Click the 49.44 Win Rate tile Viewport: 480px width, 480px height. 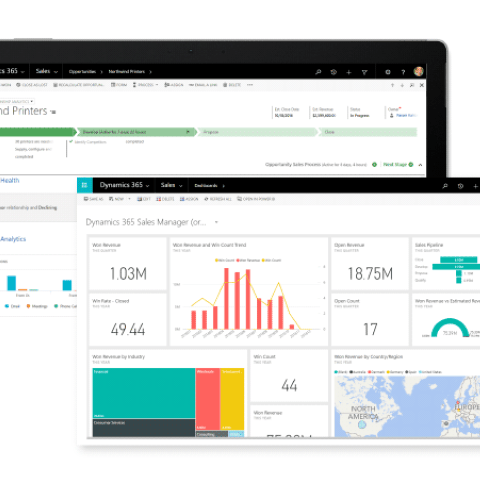(128, 320)
